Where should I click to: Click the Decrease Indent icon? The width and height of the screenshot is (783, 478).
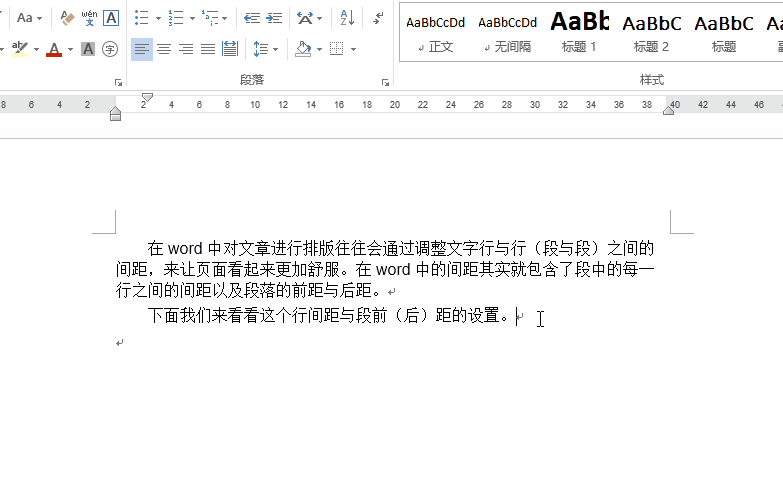252,18
